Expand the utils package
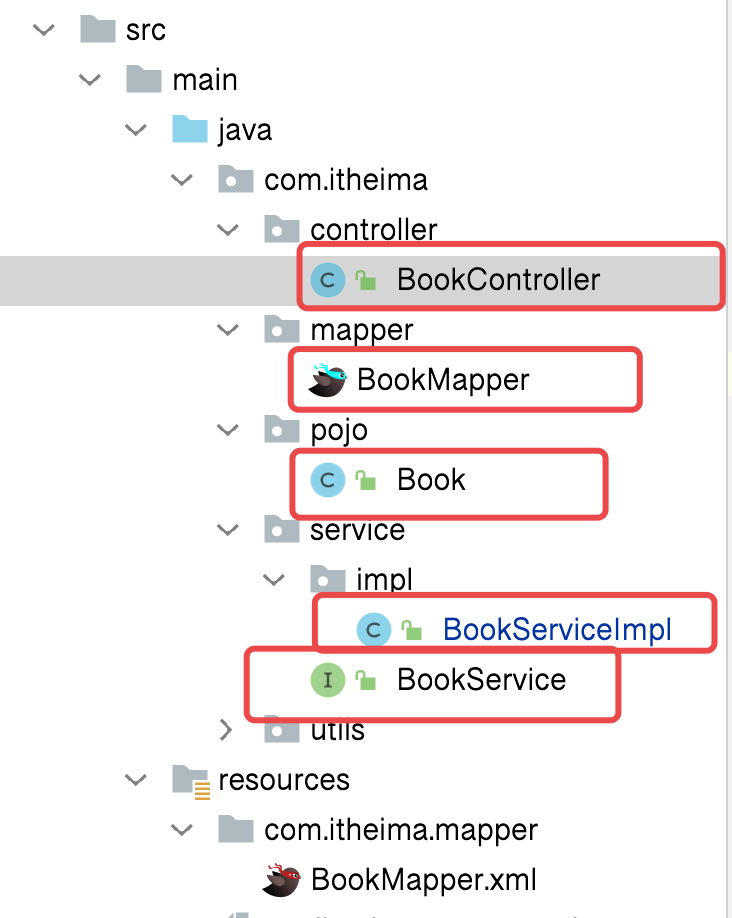732x918 pixels. pyautogui.click(x=228, y=730)
